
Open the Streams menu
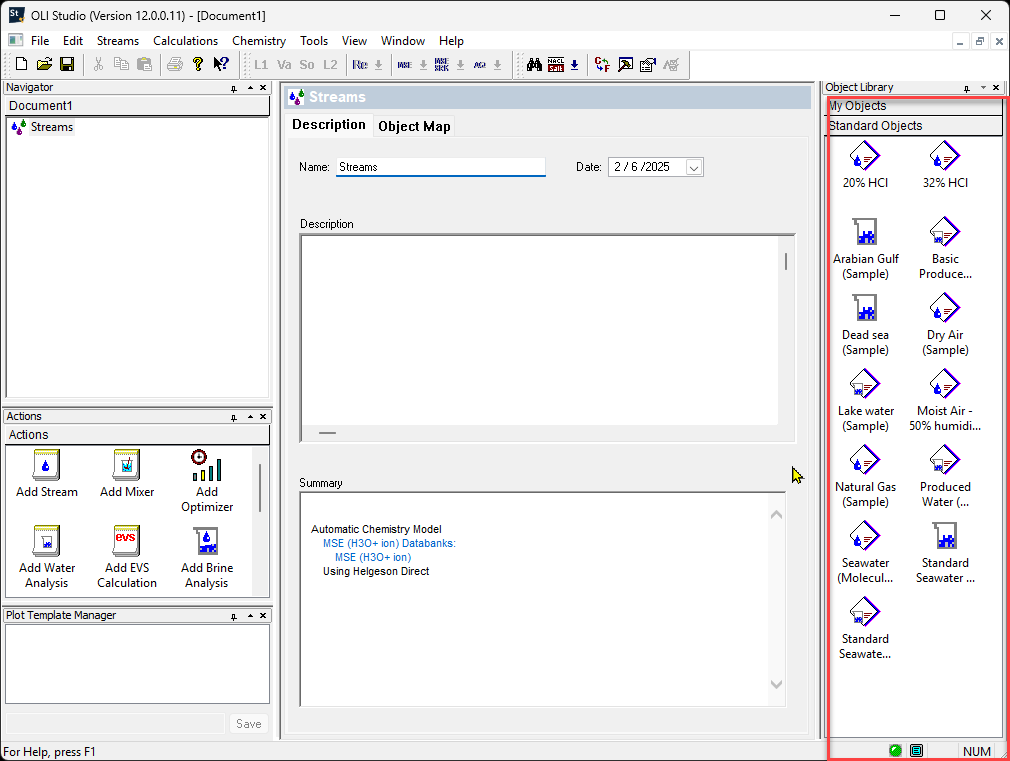118,41
